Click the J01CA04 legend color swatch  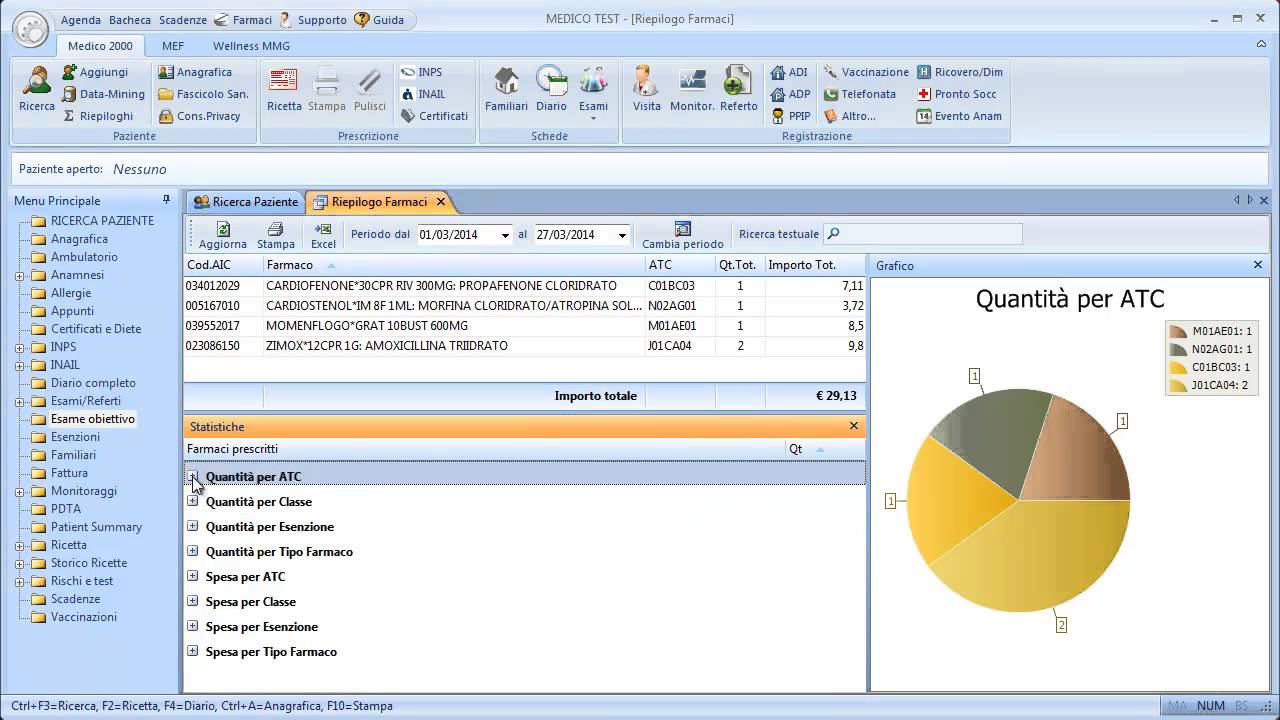pyautogui.click(x=1179, y=385)
